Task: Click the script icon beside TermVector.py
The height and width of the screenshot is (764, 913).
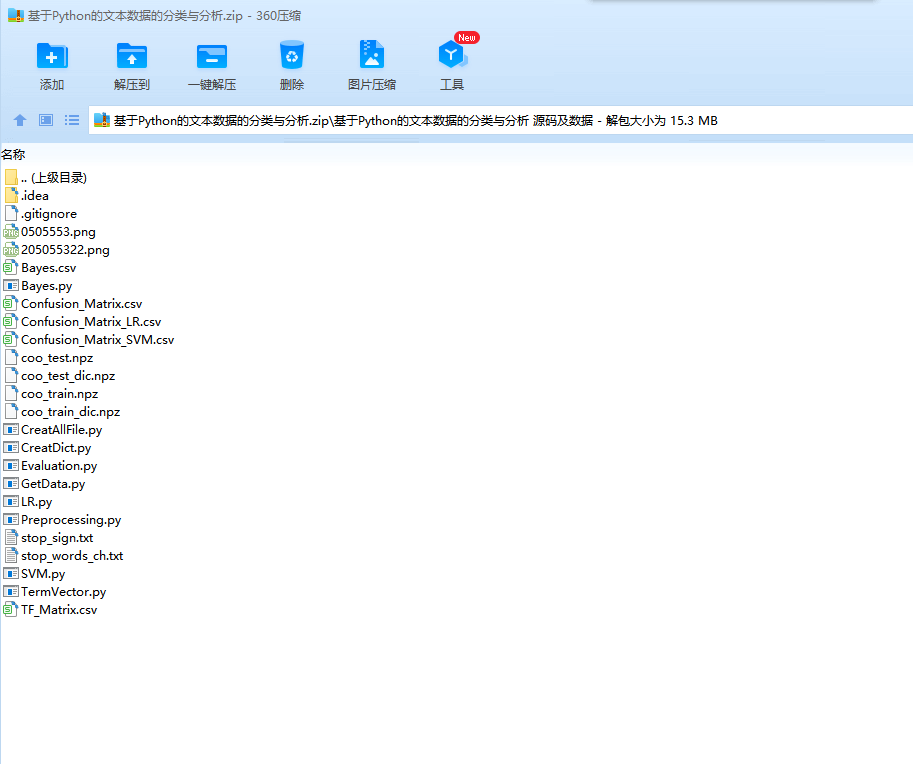Action: coord(11,592)
